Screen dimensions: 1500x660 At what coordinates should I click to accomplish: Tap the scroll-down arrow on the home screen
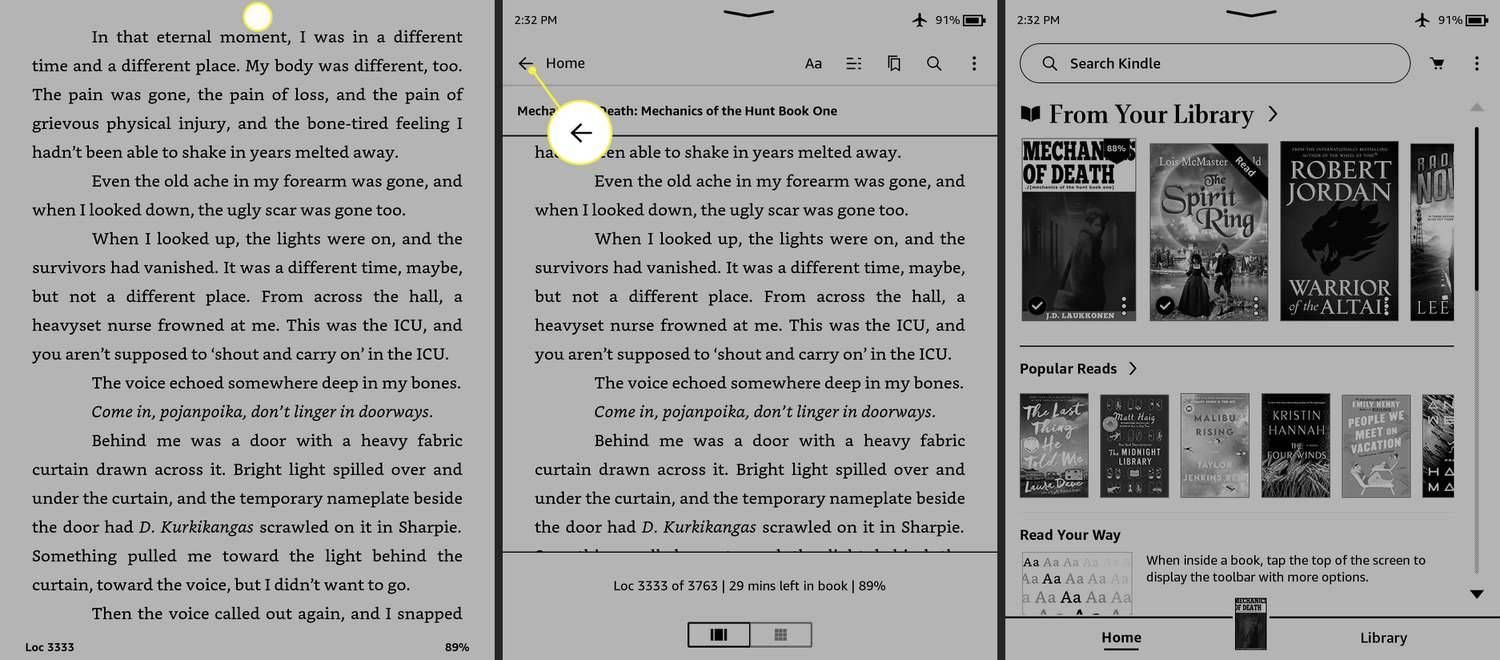tap(1476, 594)
